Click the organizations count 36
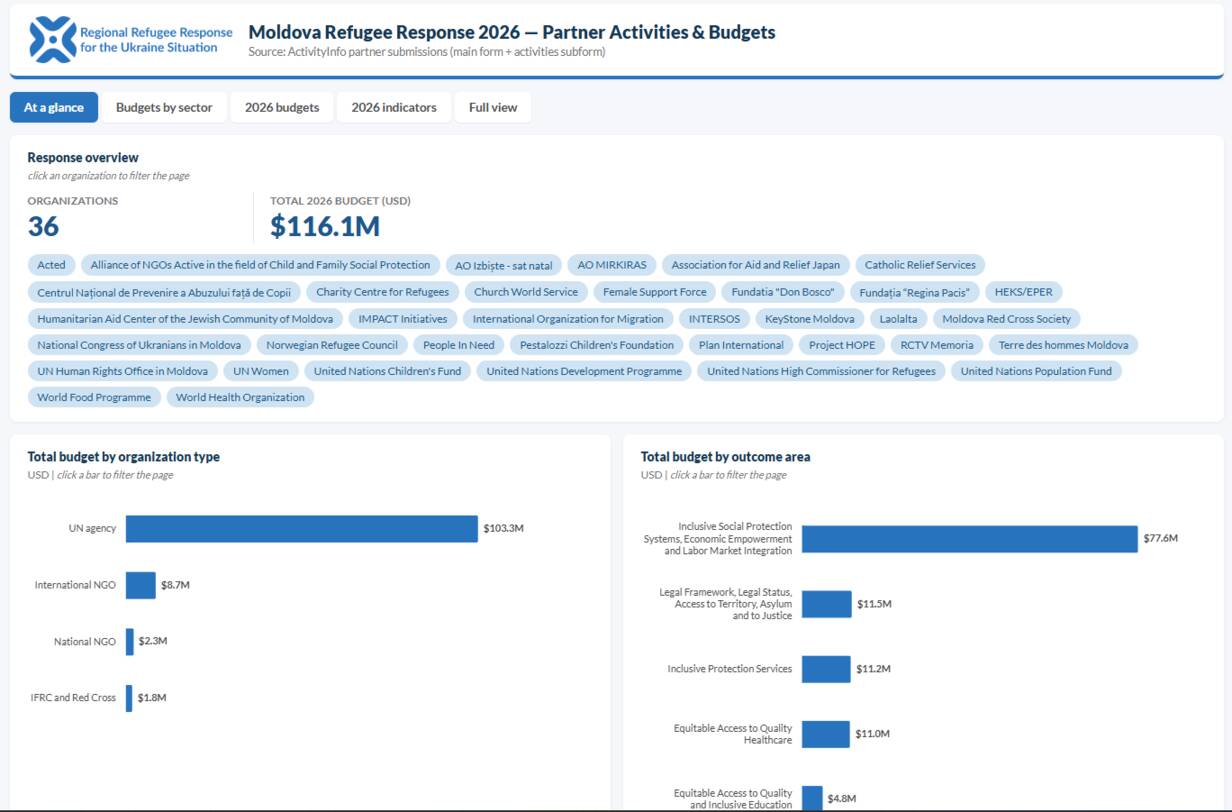This screenshot has height=812, width=1232. [x=43, y=227]
